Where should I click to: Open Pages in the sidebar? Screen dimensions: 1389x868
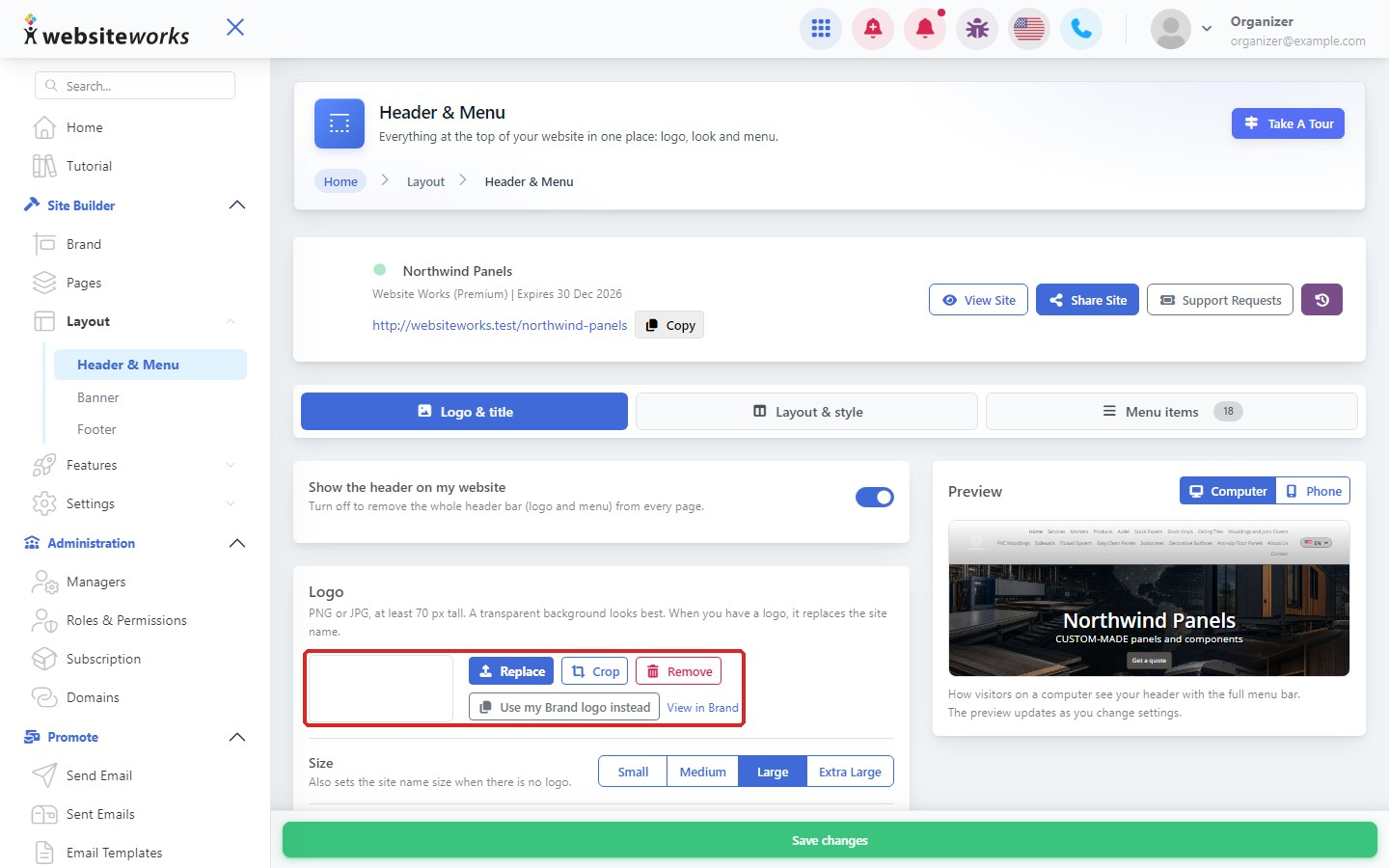(x=84, y=283)
